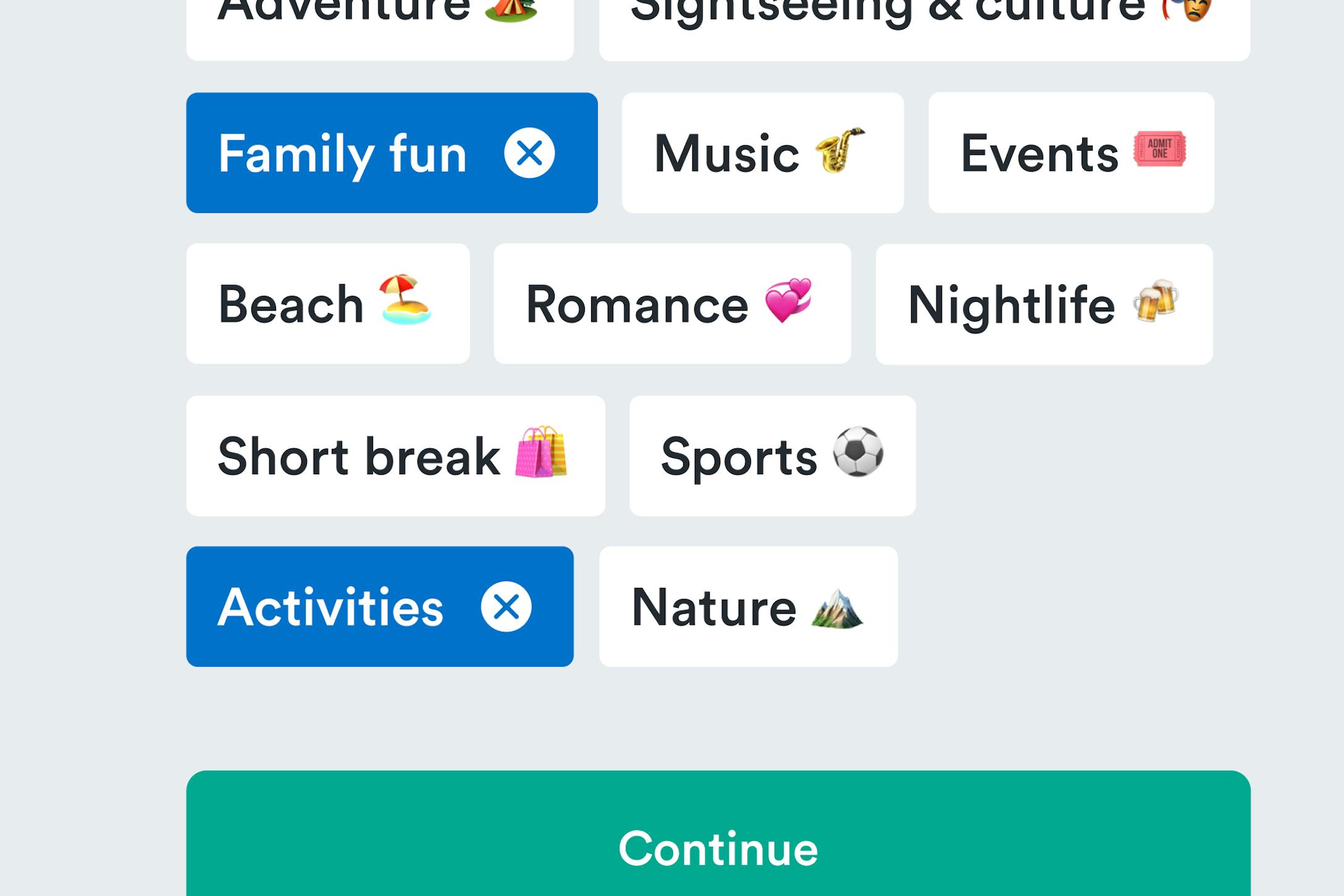
Task: Click the shopping bags emoji
Action: coord(540,451)
